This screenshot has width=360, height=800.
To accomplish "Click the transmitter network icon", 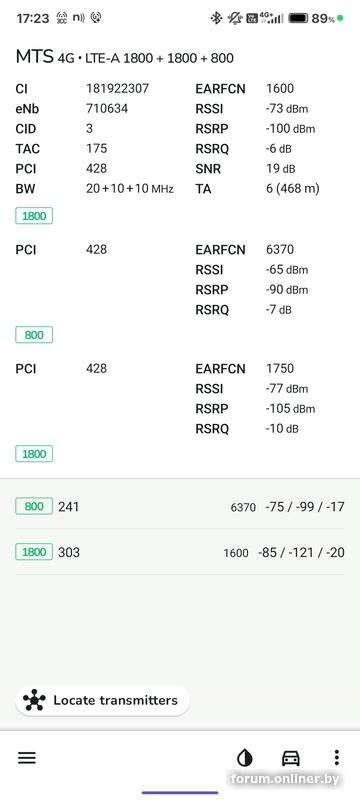I will [34, 701].
